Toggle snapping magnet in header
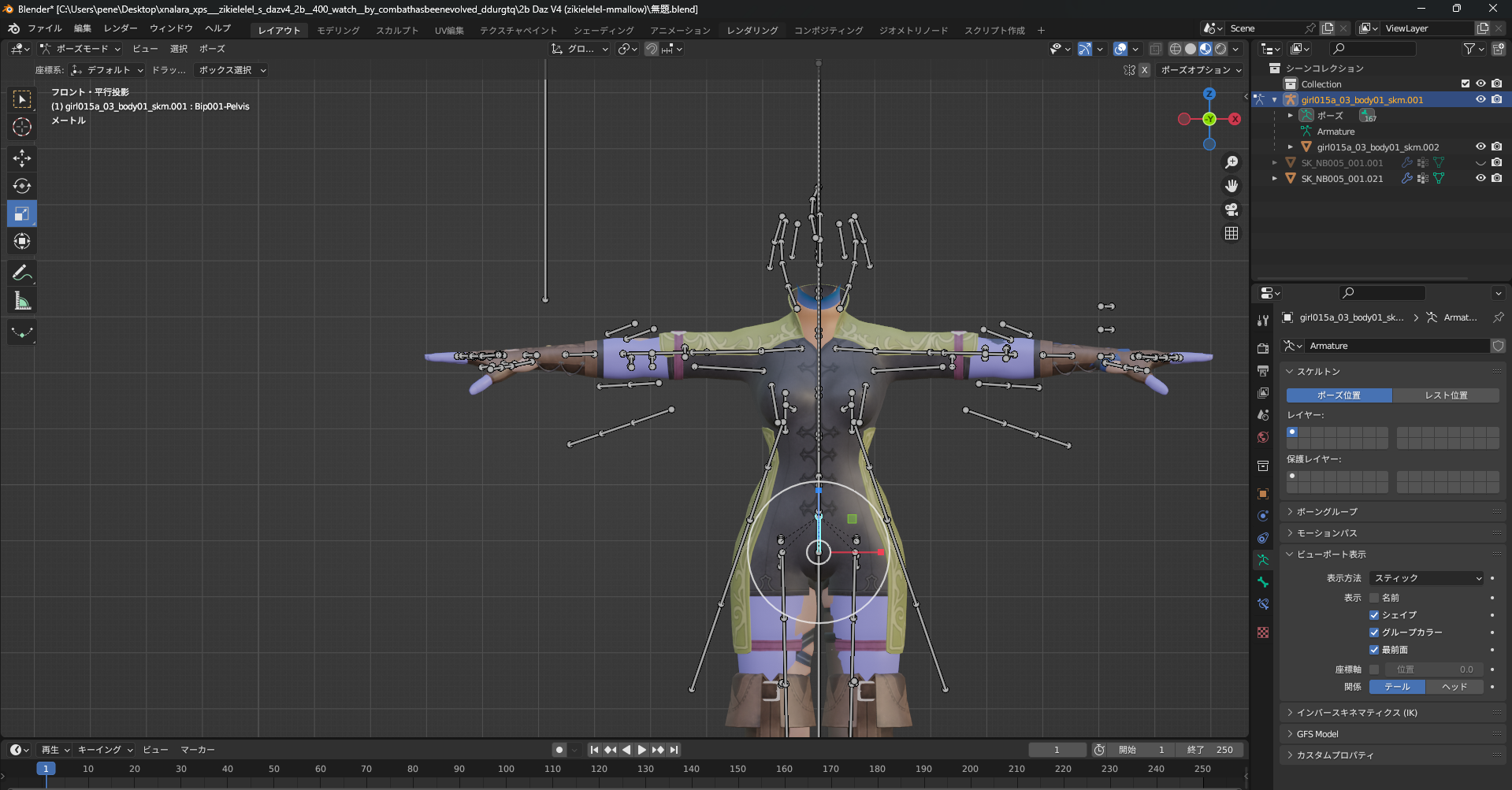Screen dimensions: 1512x790 pyautogui.click(x=652, y=49)
